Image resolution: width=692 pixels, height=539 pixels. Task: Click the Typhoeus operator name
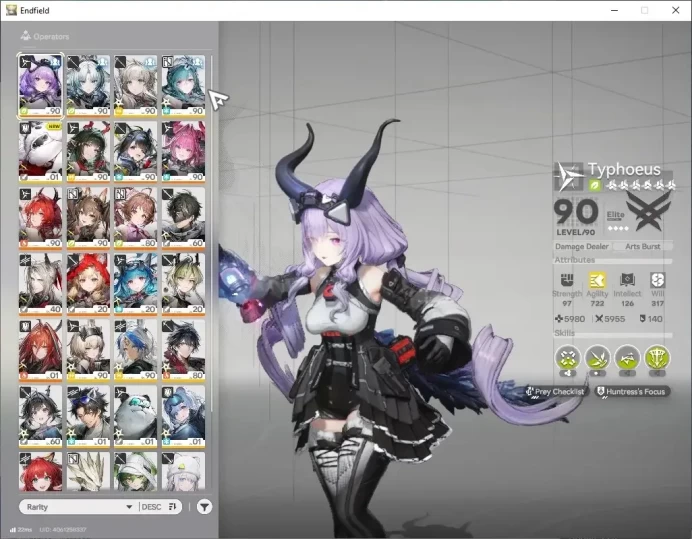[x=624, y=169]
